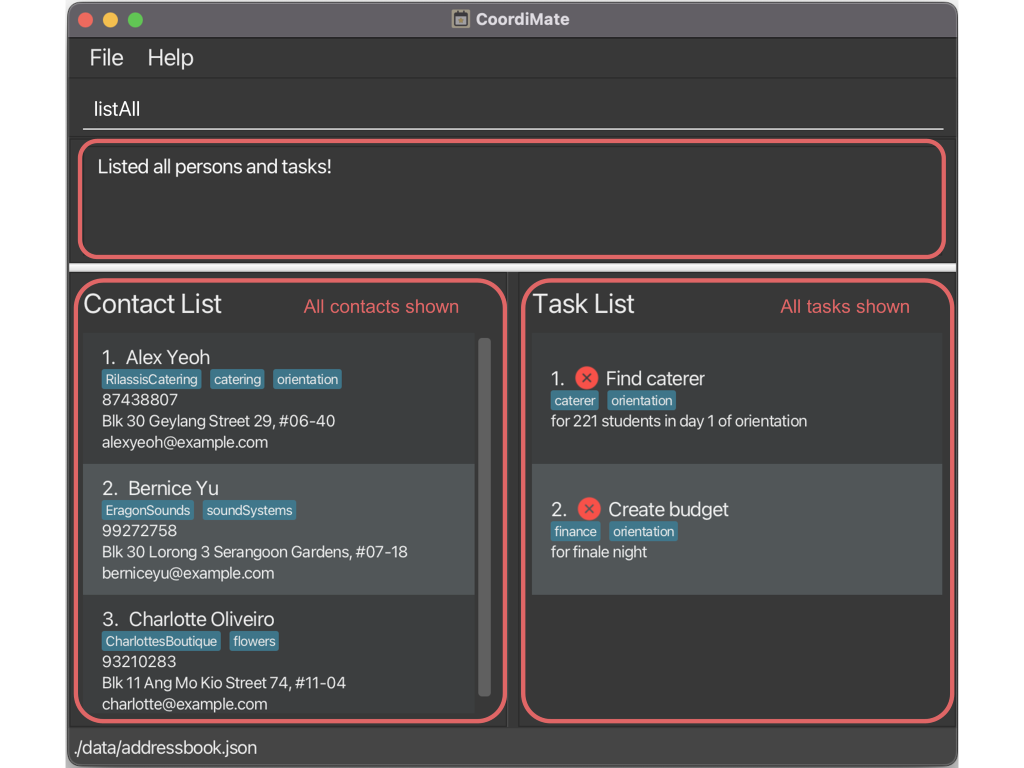Open the File menu
1024x768 pixels.
pyautogui.click(x=106, y=58)
